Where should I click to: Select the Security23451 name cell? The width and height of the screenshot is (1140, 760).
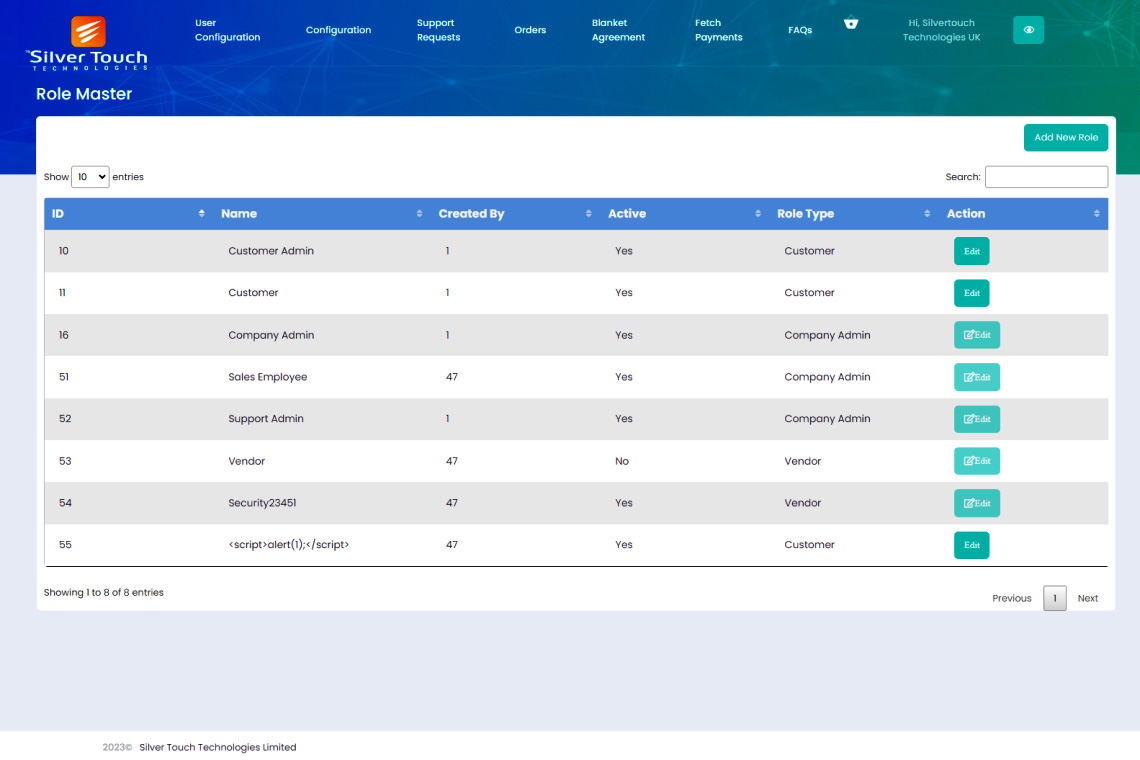(x=262, y=503)
